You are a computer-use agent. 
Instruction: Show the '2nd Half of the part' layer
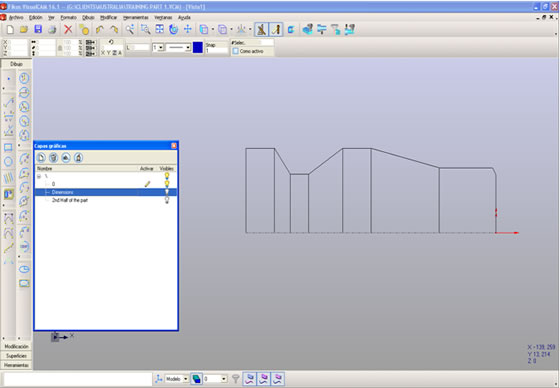166,200
